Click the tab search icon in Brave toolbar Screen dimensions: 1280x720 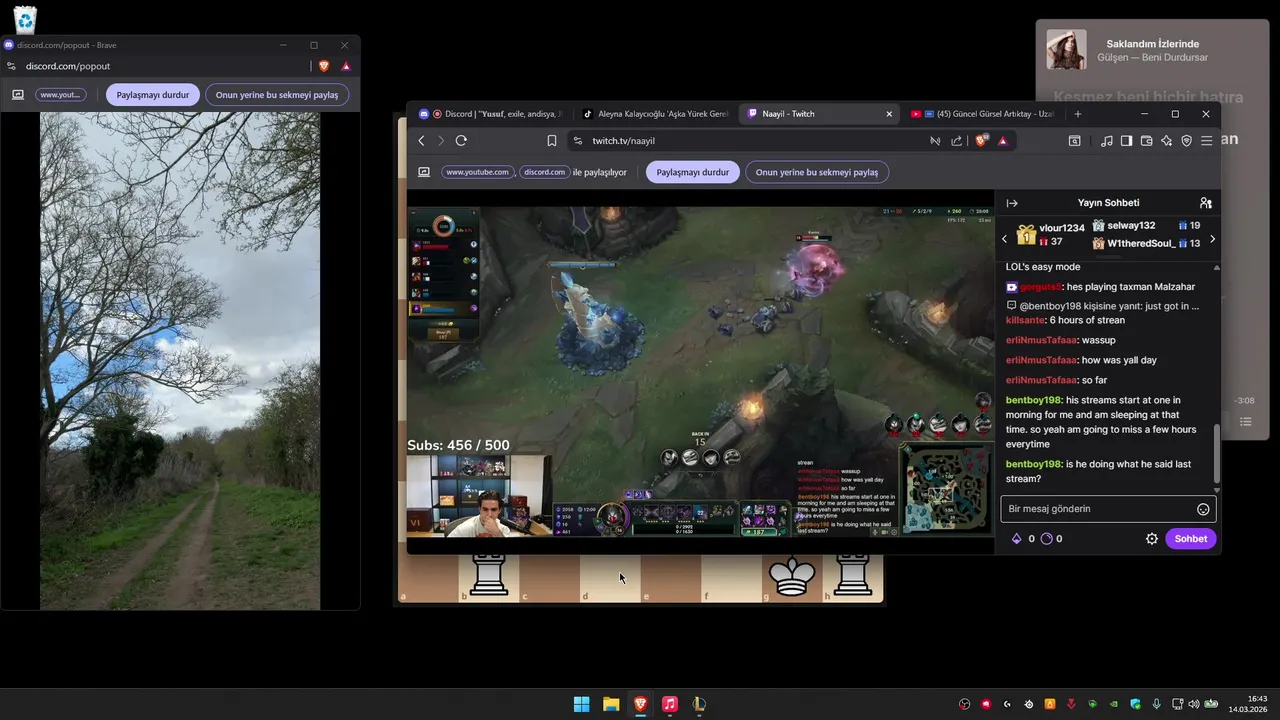(1074, 141)
